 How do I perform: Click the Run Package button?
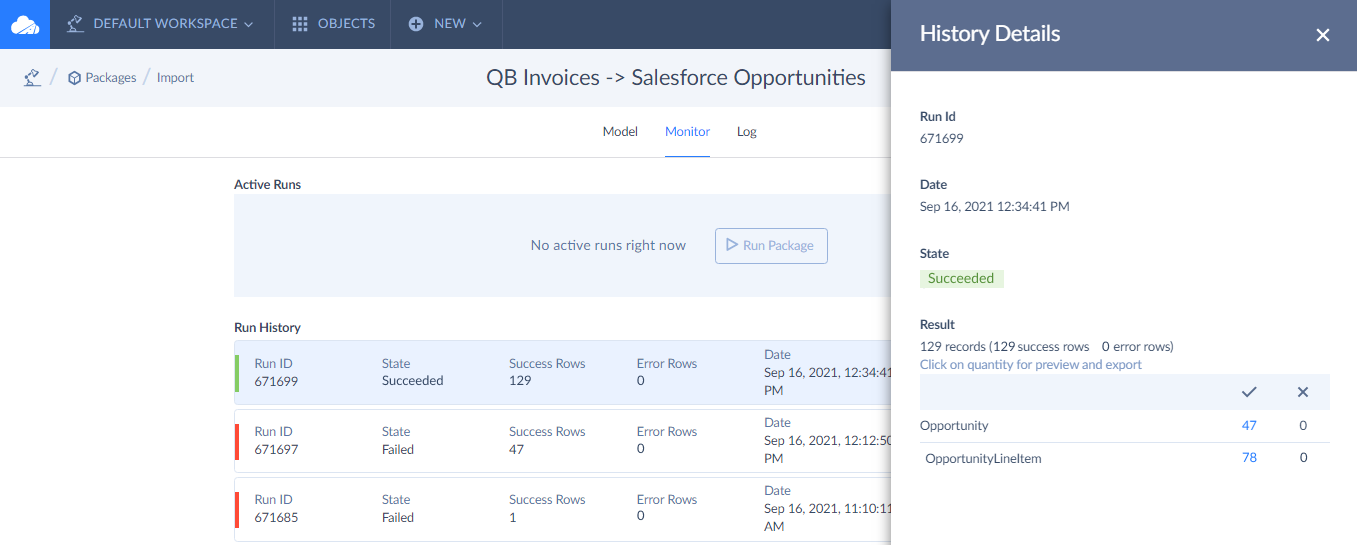pyautogui.click(x=771, y=245)
